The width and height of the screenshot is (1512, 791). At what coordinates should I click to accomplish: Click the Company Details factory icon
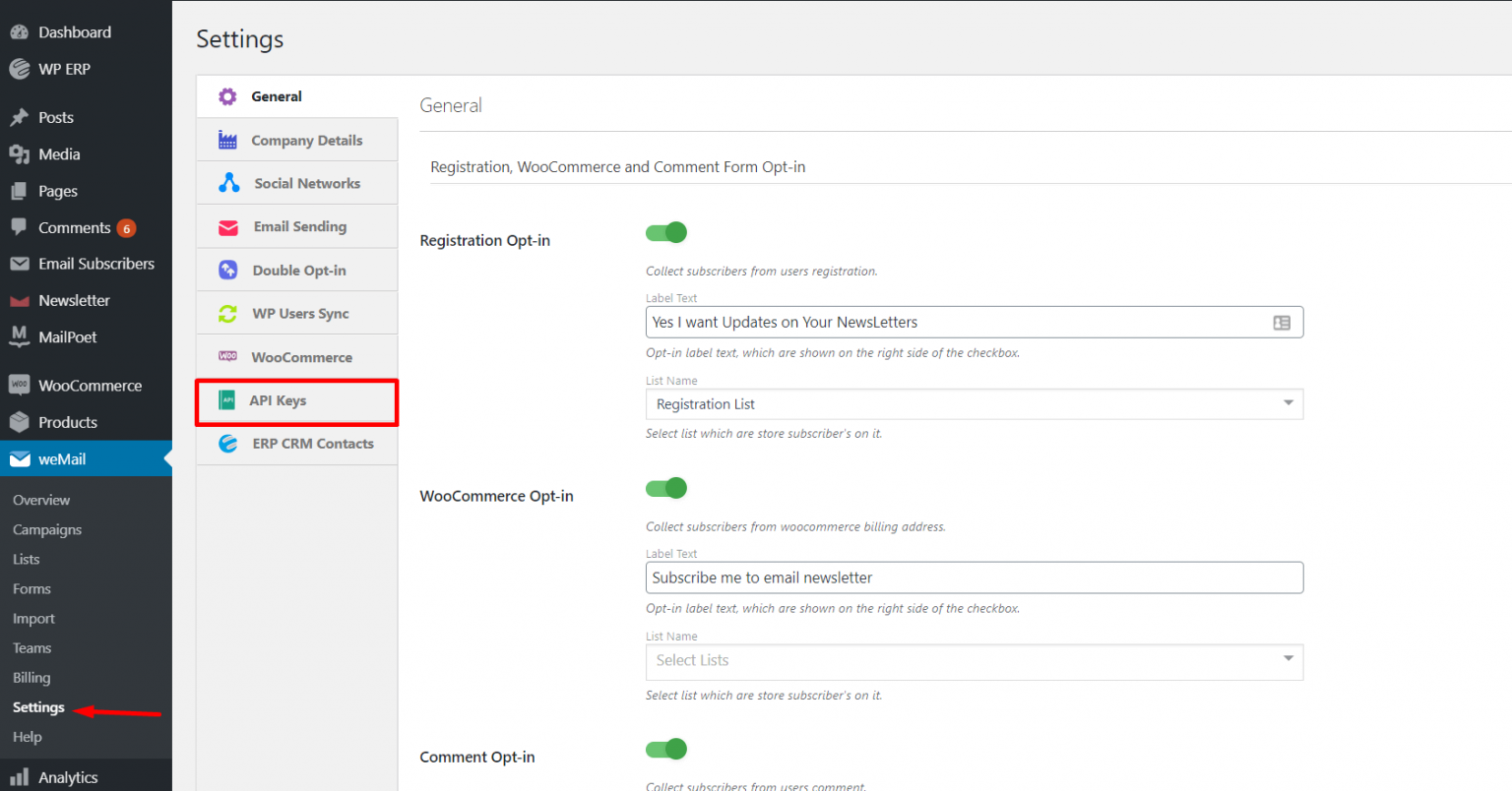(227, 141)
